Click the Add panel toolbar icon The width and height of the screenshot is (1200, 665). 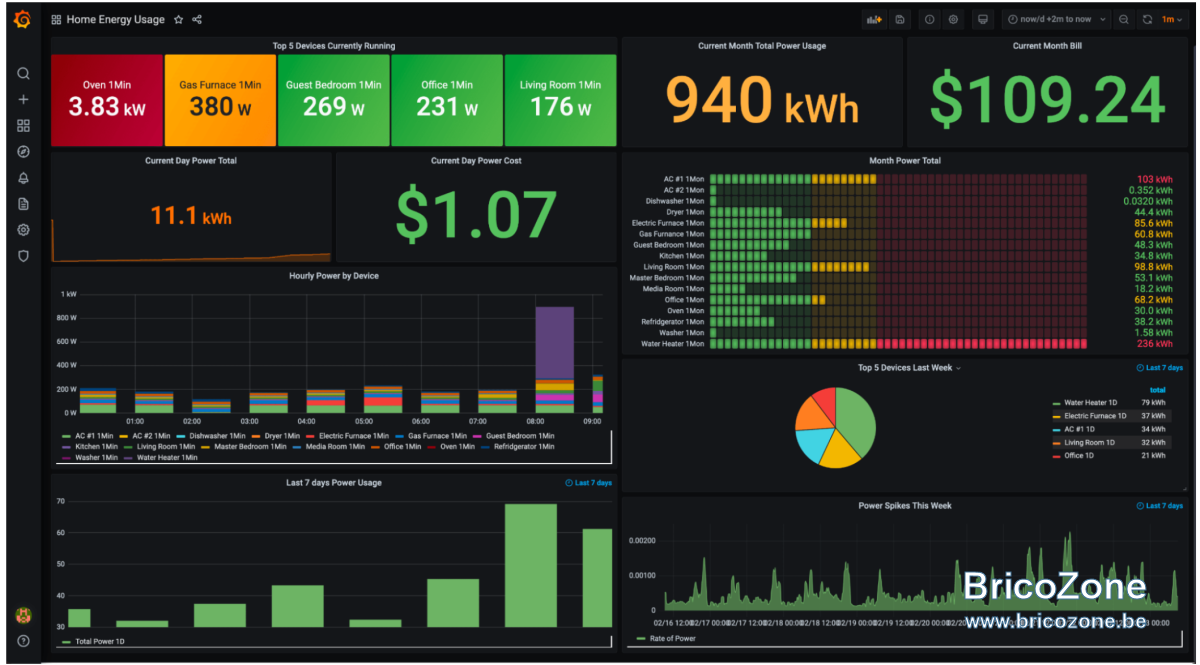coord(874,19)
